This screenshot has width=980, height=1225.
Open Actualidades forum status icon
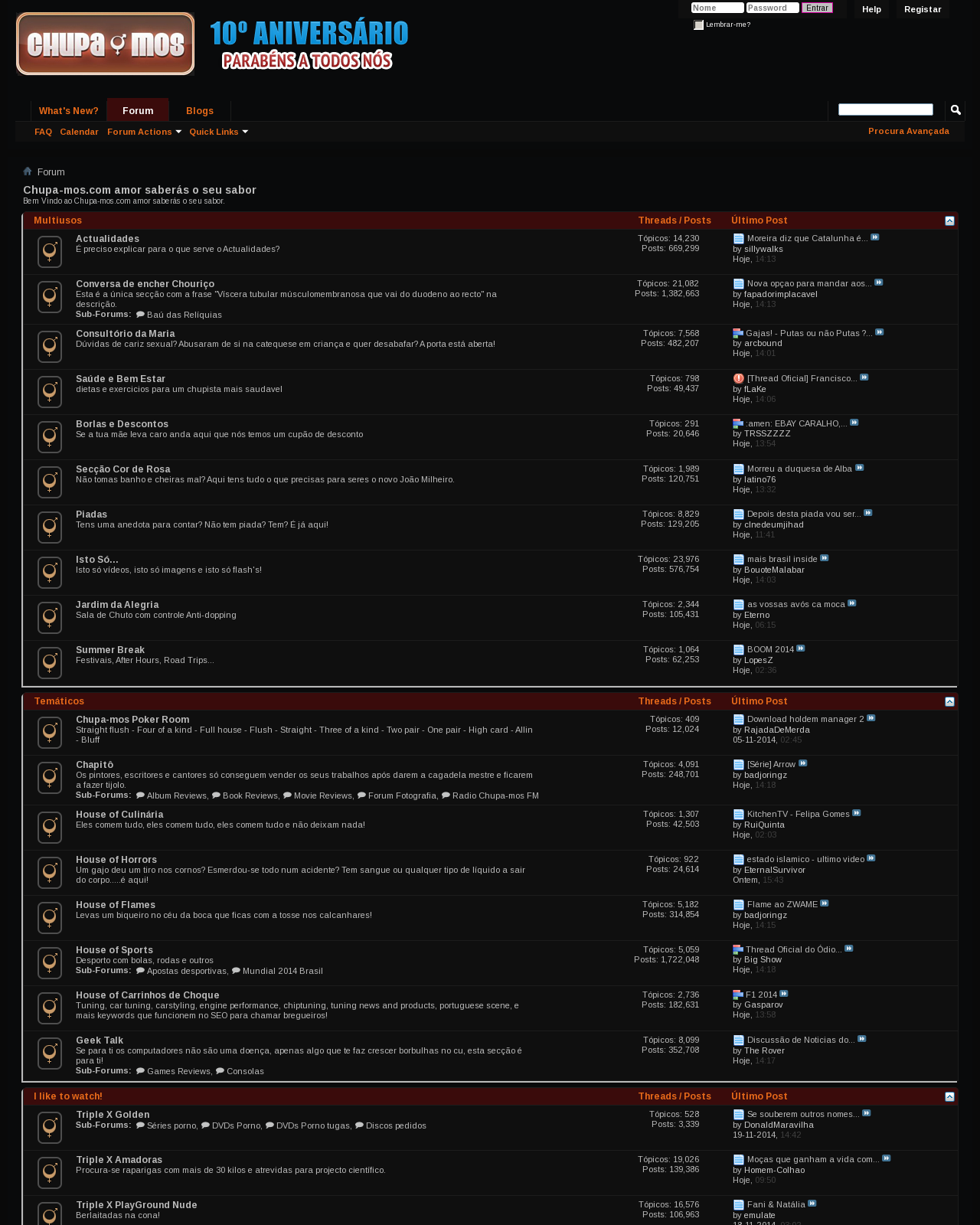pos(50,252)
